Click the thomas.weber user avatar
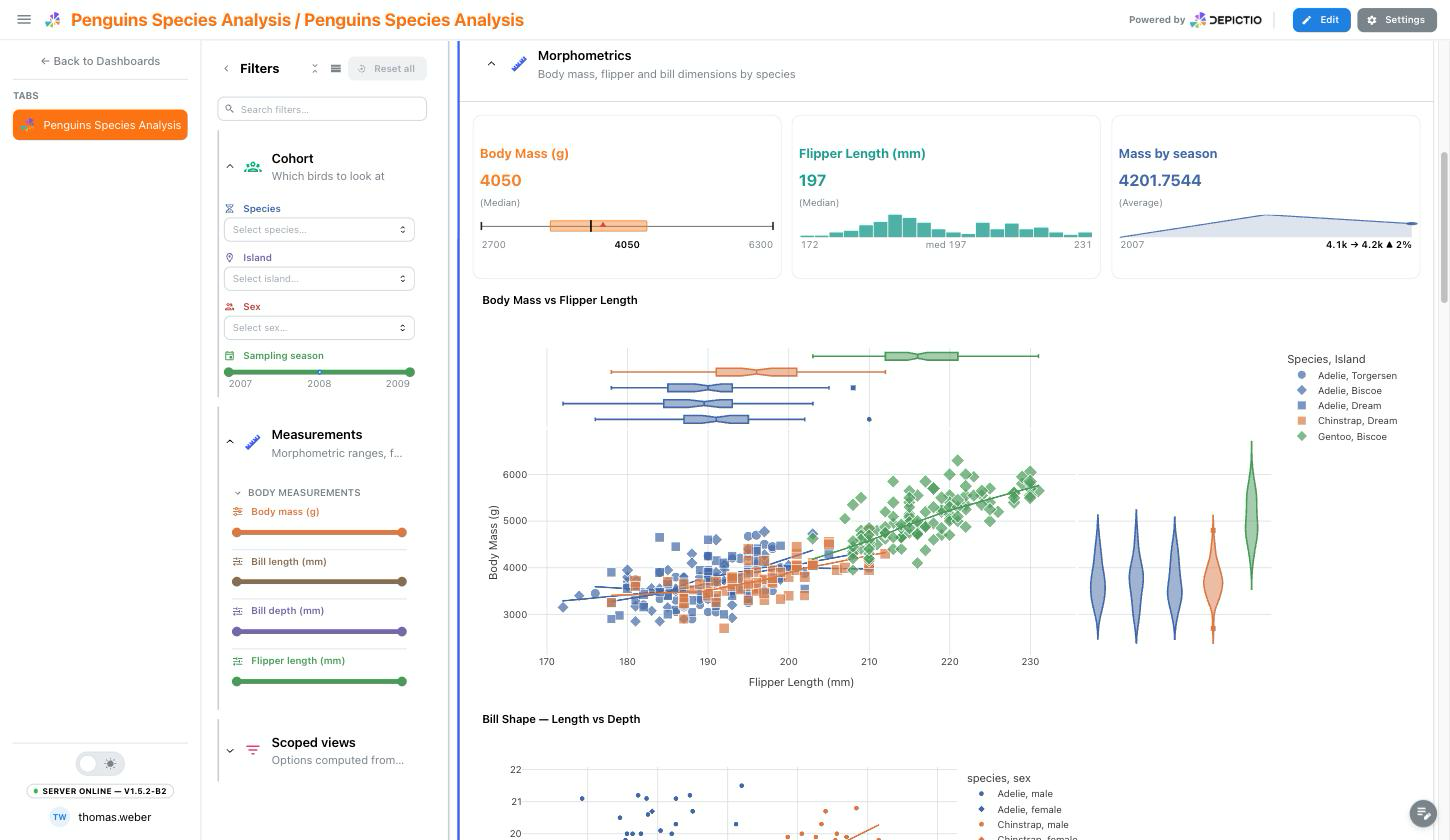The height and width of the screenshot is (840, 1450). [x=59, y=817]
